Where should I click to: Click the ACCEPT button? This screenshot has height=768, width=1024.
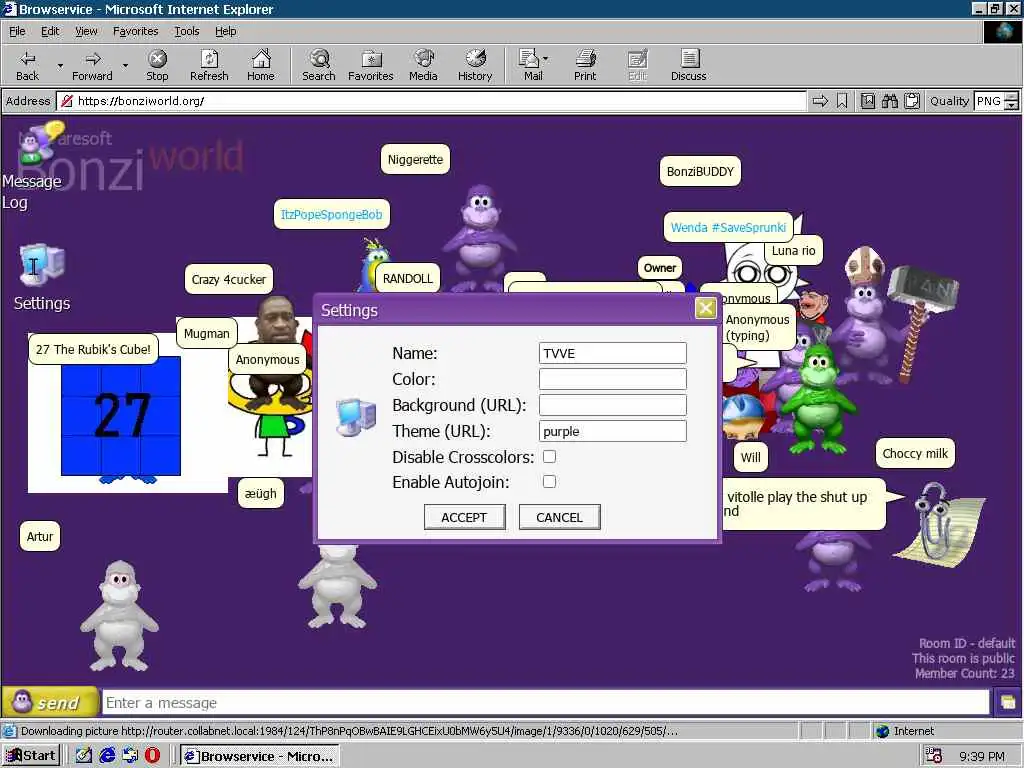464,517
